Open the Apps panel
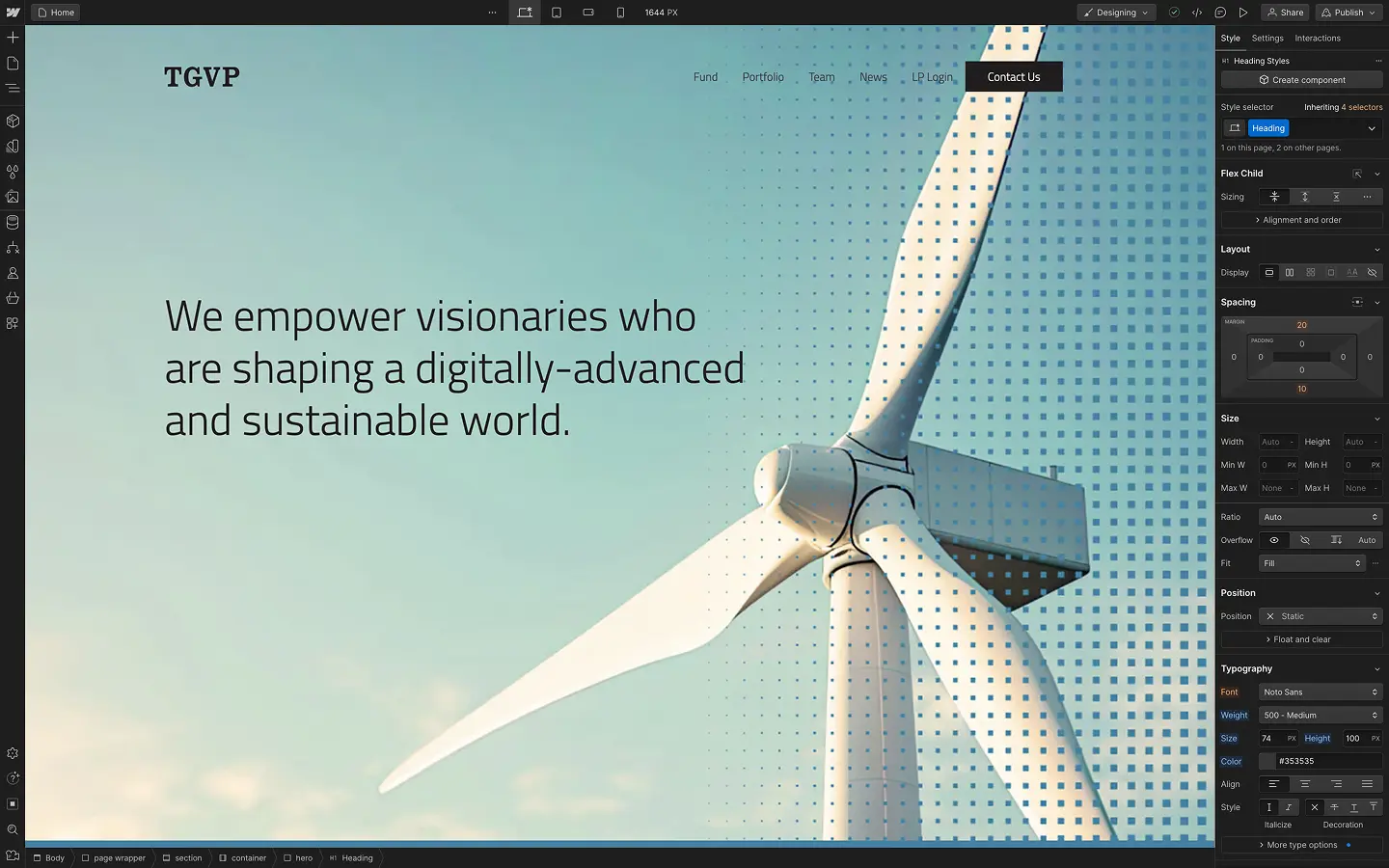 click(13, 323)
